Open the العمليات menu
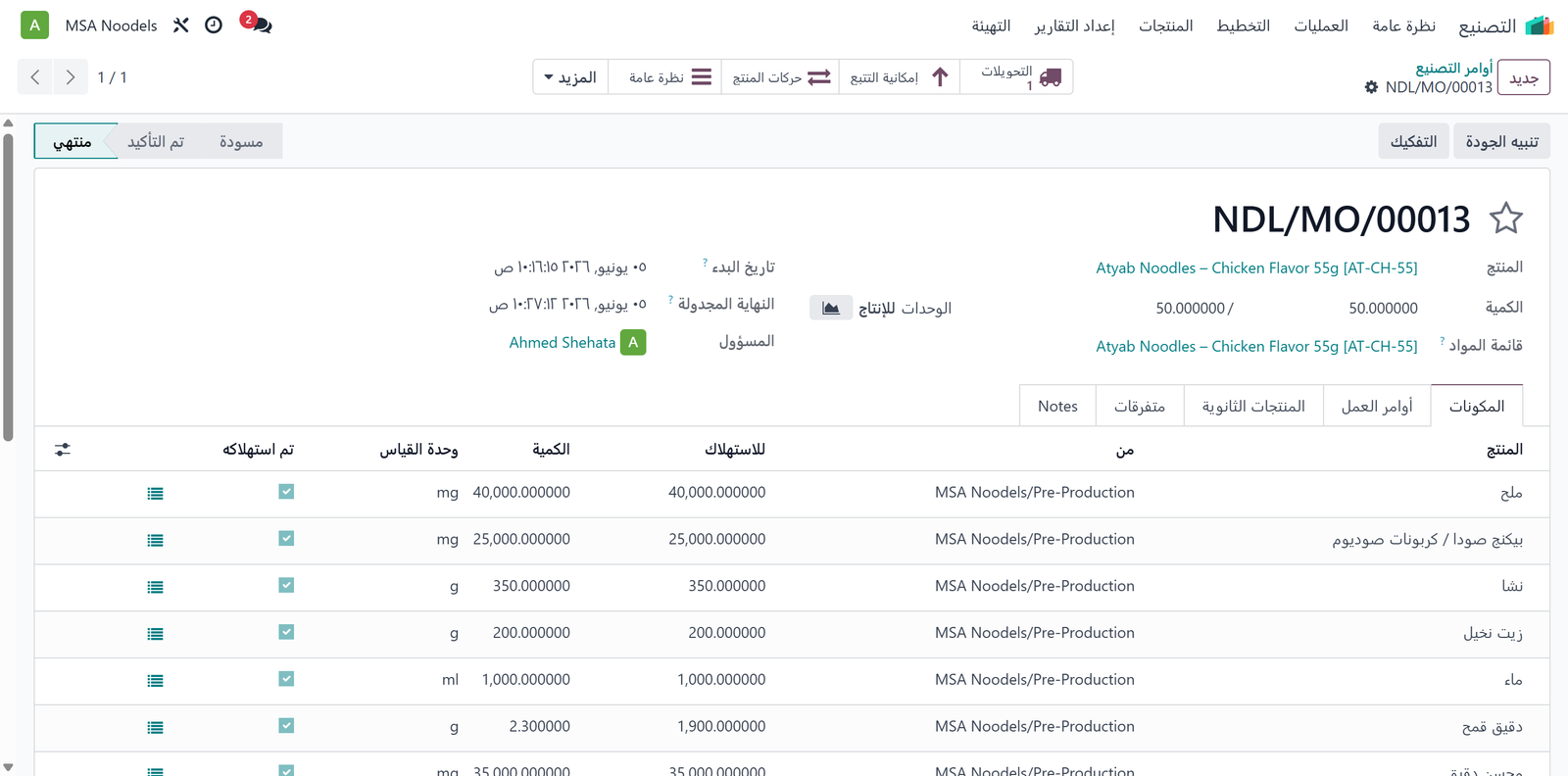Screen dimensions: 1568x776 pyautogui.click(x=1320, y=25)
